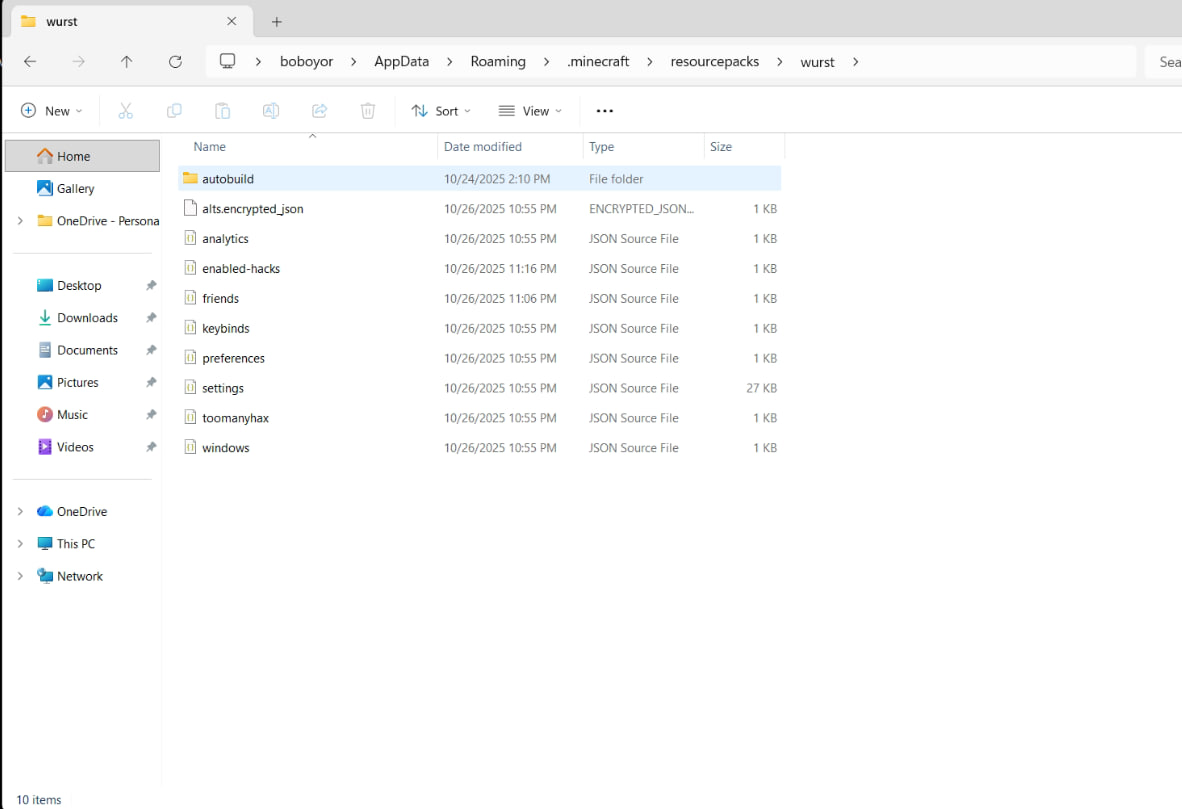This screenshot has width=1182, height=809.
Task: Navigate back using the back arrow
Action: [30, 62]
